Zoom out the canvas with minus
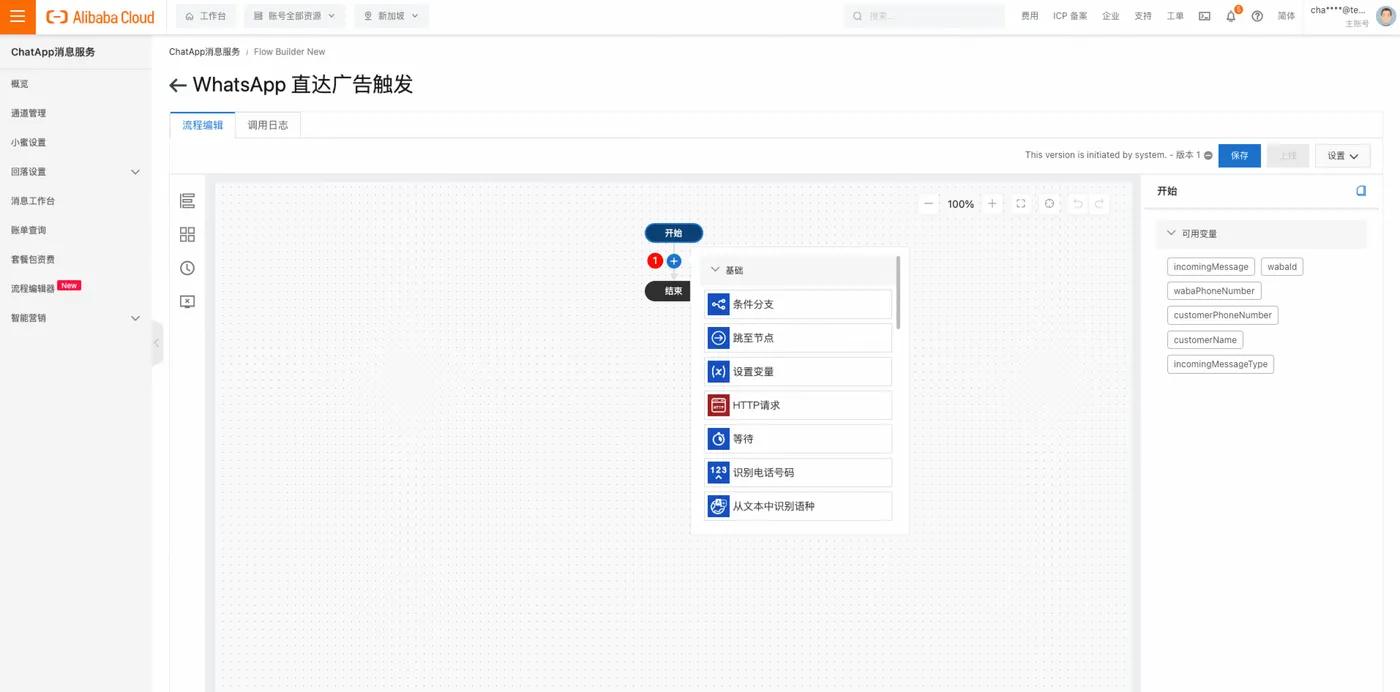The width and height of the screenshot is (1400, 692). point(929,203)
